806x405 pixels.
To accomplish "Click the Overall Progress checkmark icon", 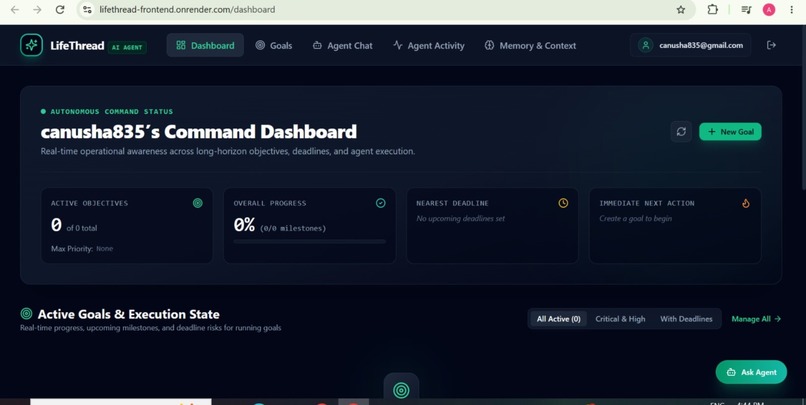I will tap(380, 203).
